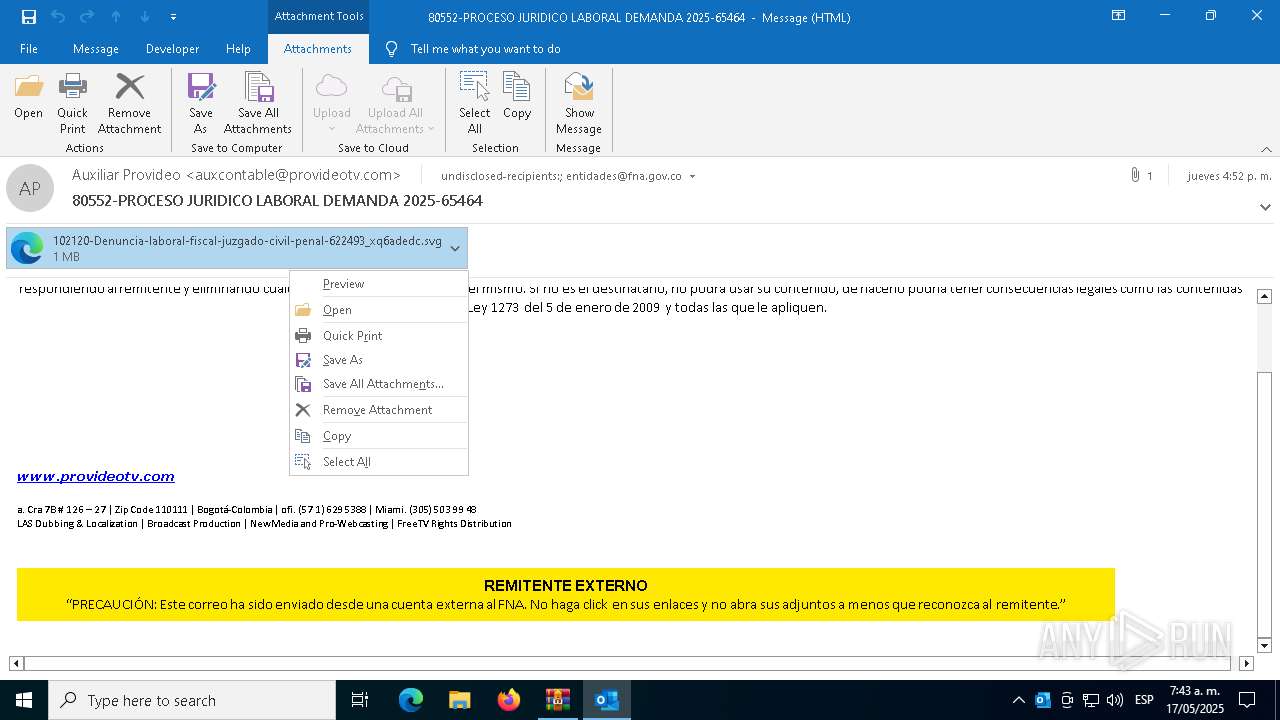This screenshot has width=1280, height=720.
Task: Open the notification center
Action: 1247,700
